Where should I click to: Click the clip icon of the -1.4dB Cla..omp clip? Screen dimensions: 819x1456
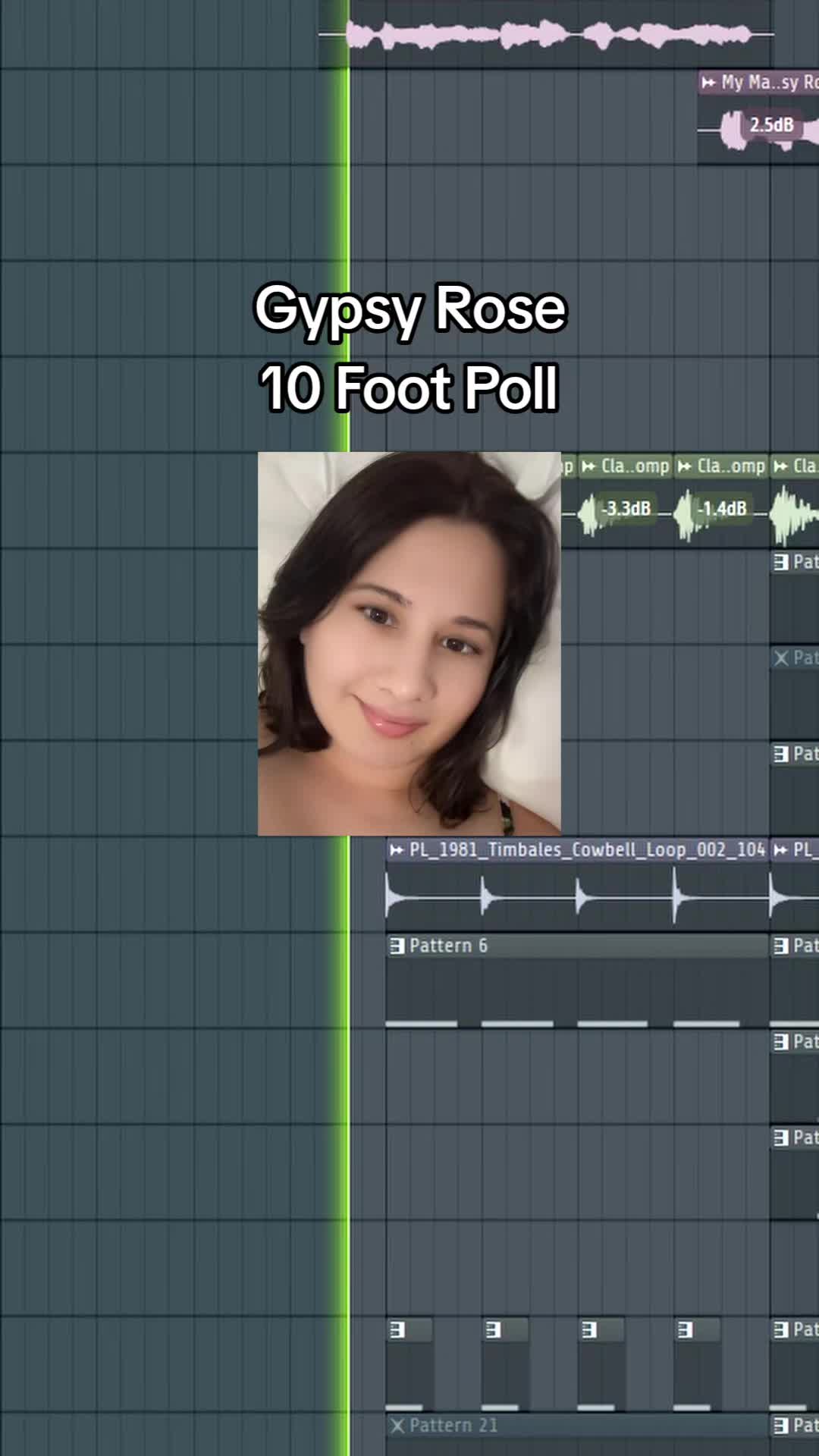click(684, 466)
